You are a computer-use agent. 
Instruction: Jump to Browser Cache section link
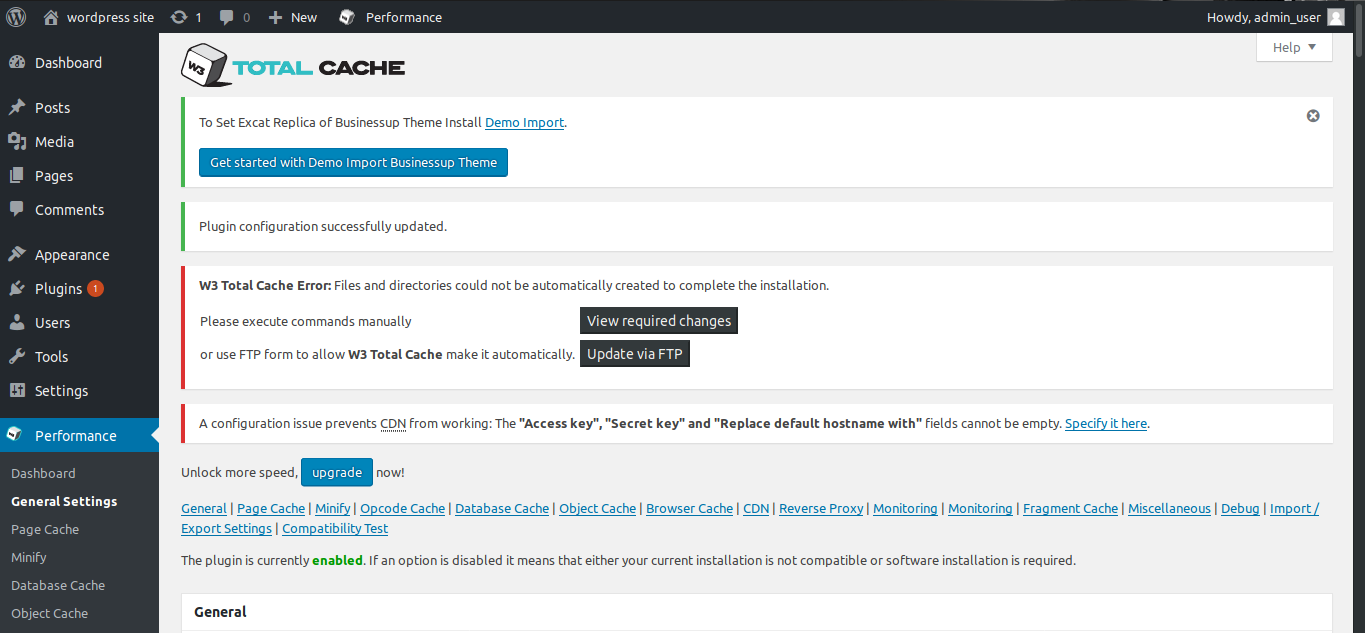click(x=689, y=508)
